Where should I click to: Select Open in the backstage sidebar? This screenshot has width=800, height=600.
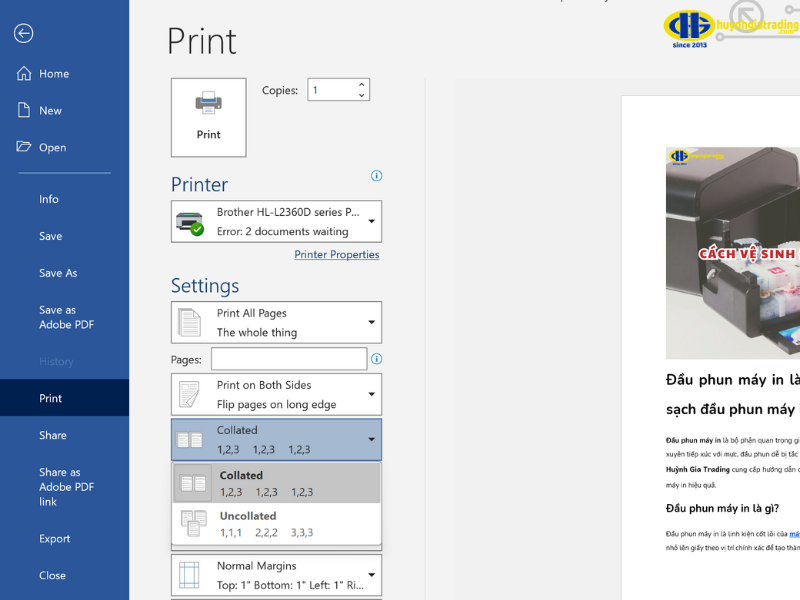[x=52, y=147]
